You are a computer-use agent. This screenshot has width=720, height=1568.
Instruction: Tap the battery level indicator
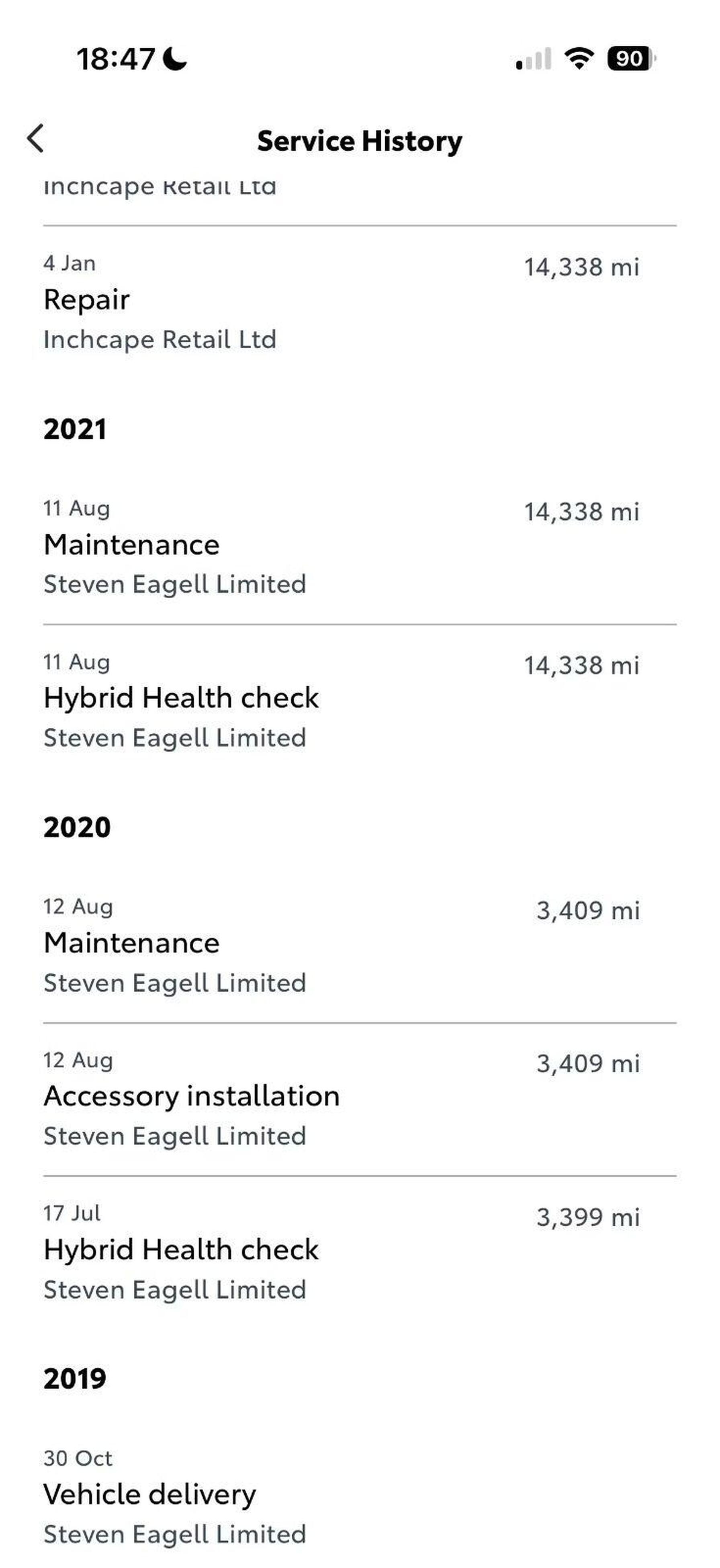tap(631, 58)
